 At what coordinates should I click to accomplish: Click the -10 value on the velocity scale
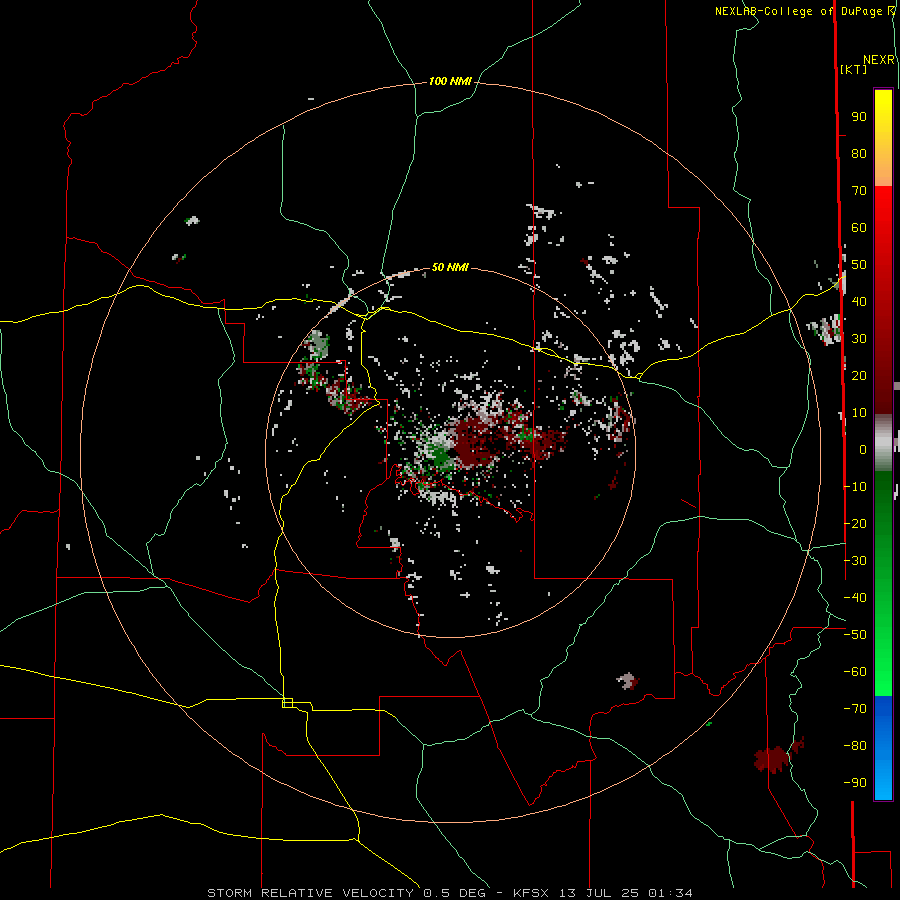855,487
